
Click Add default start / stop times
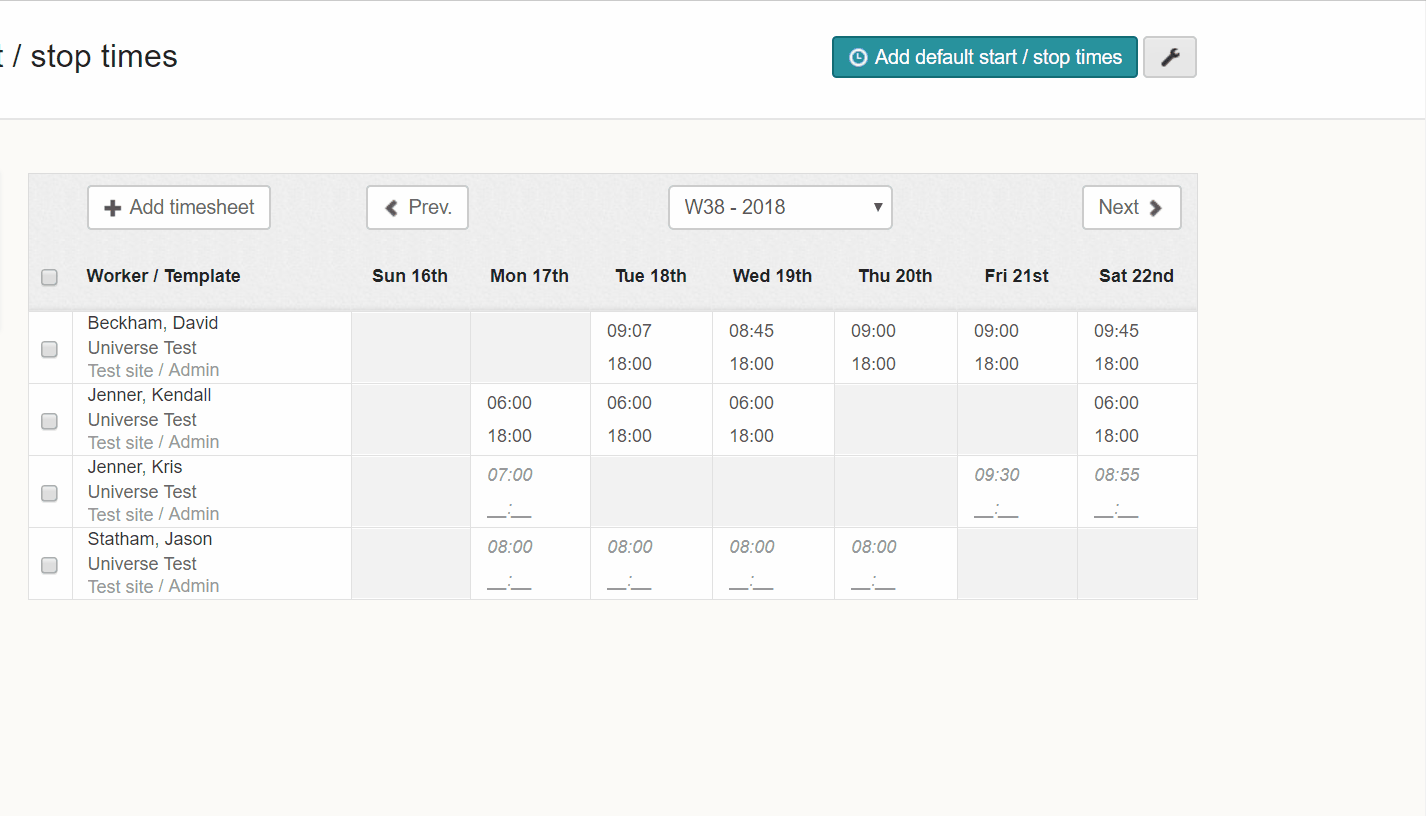point(984,58)
